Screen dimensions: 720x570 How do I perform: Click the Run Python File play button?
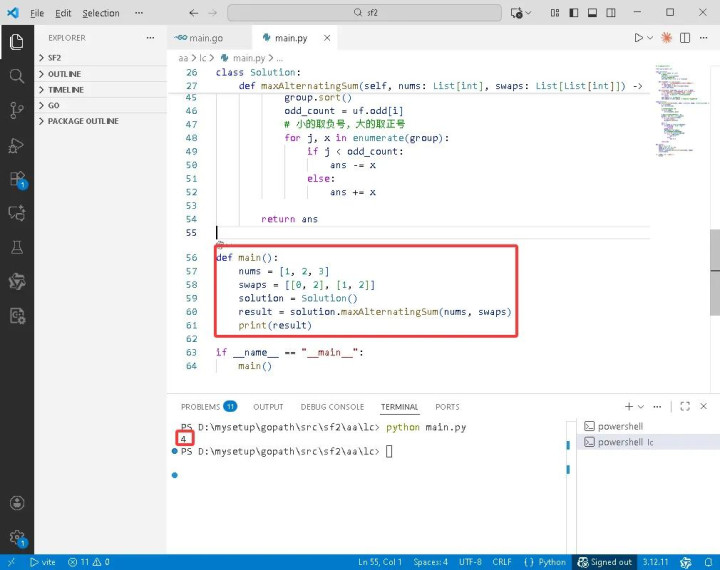point(638,38)
